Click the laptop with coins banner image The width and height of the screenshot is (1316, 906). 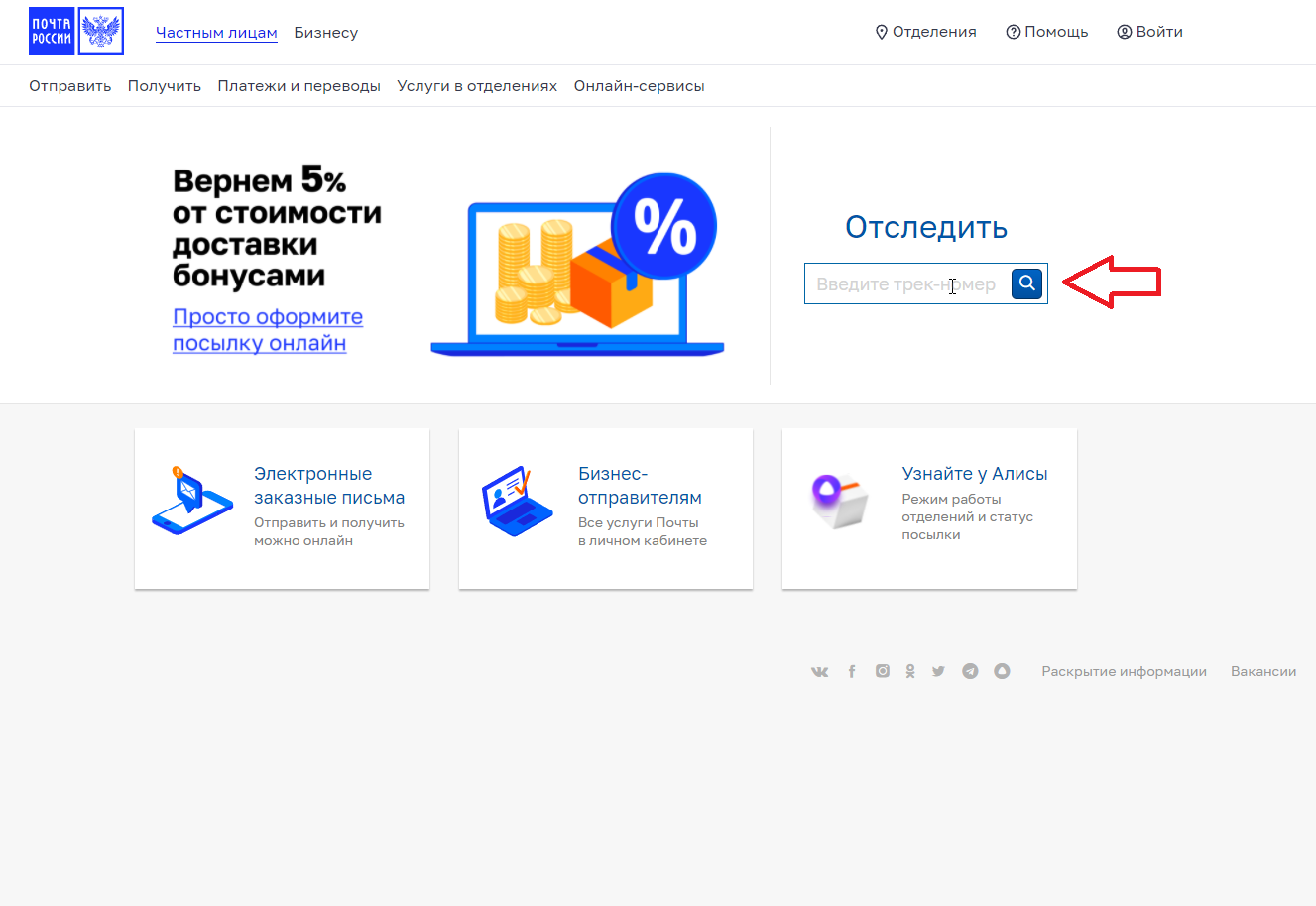[x=577, y=266]
